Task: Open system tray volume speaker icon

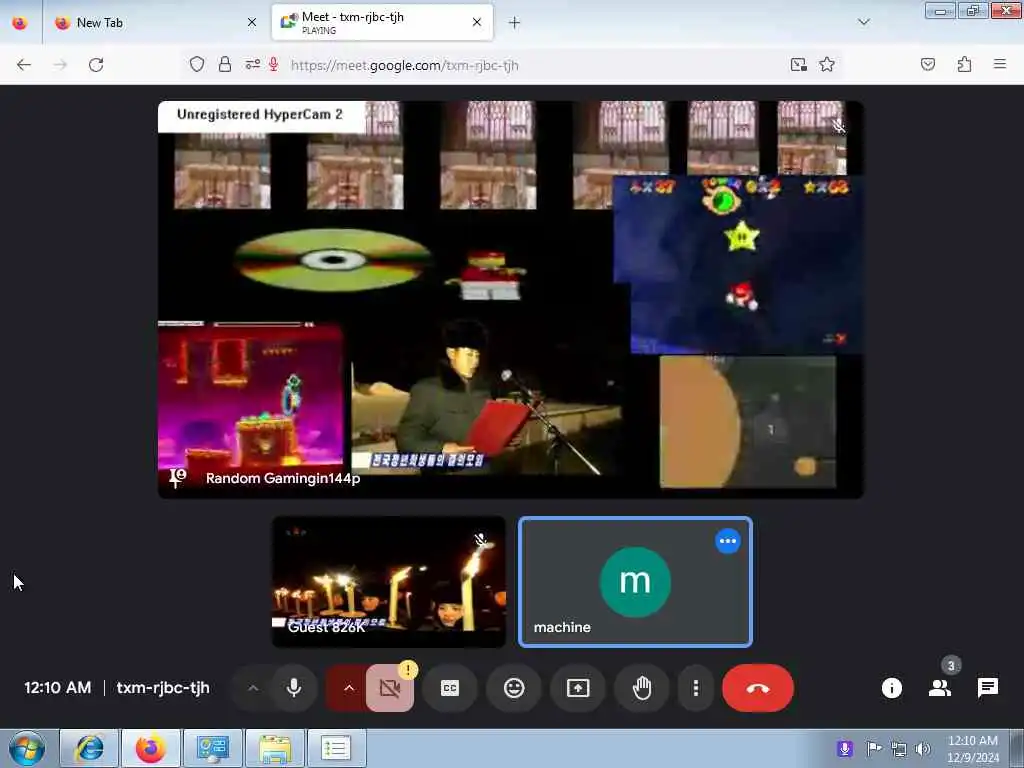Action: (923, 749)
